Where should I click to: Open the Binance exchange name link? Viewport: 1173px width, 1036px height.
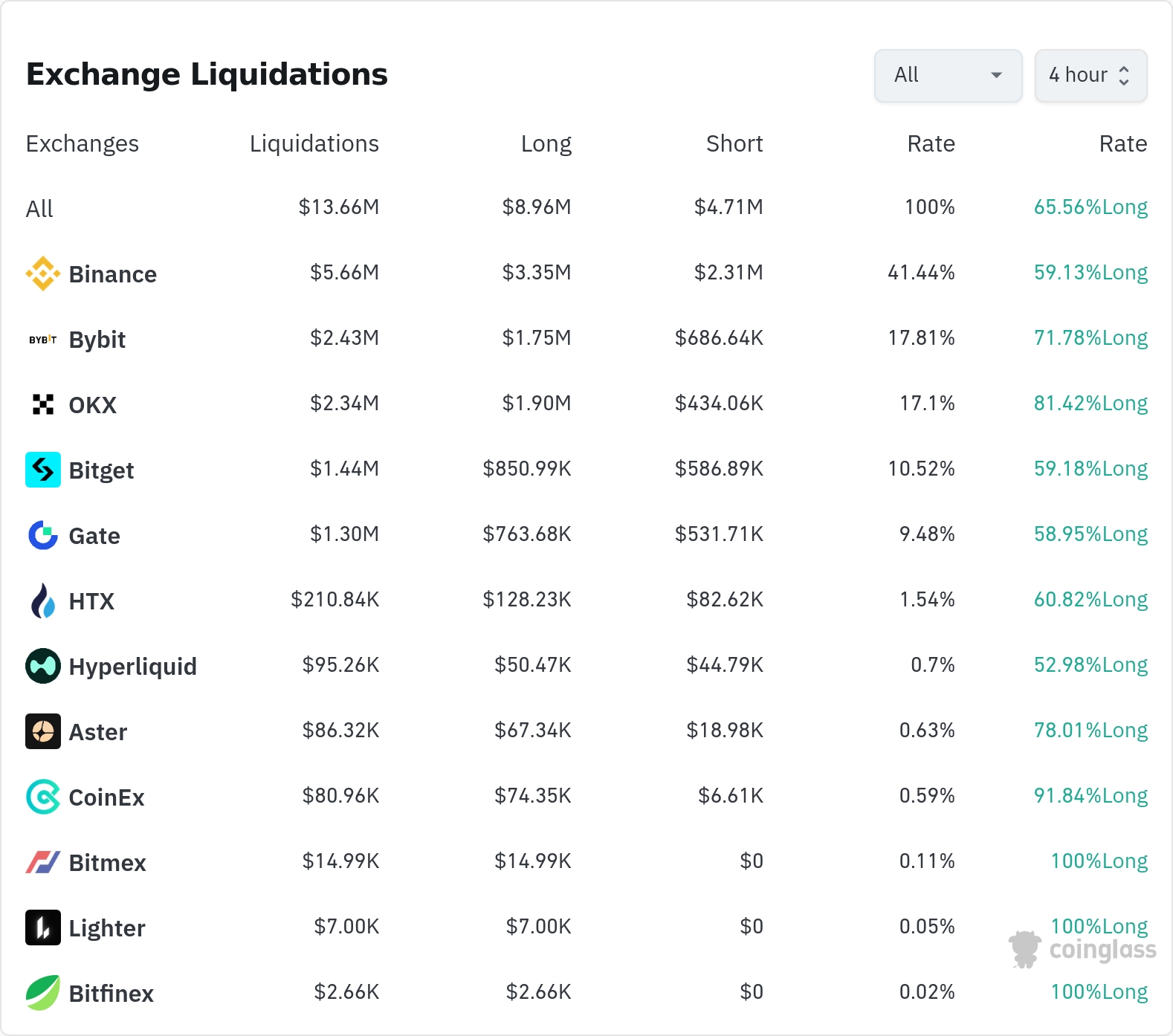[x=112, y=274]
